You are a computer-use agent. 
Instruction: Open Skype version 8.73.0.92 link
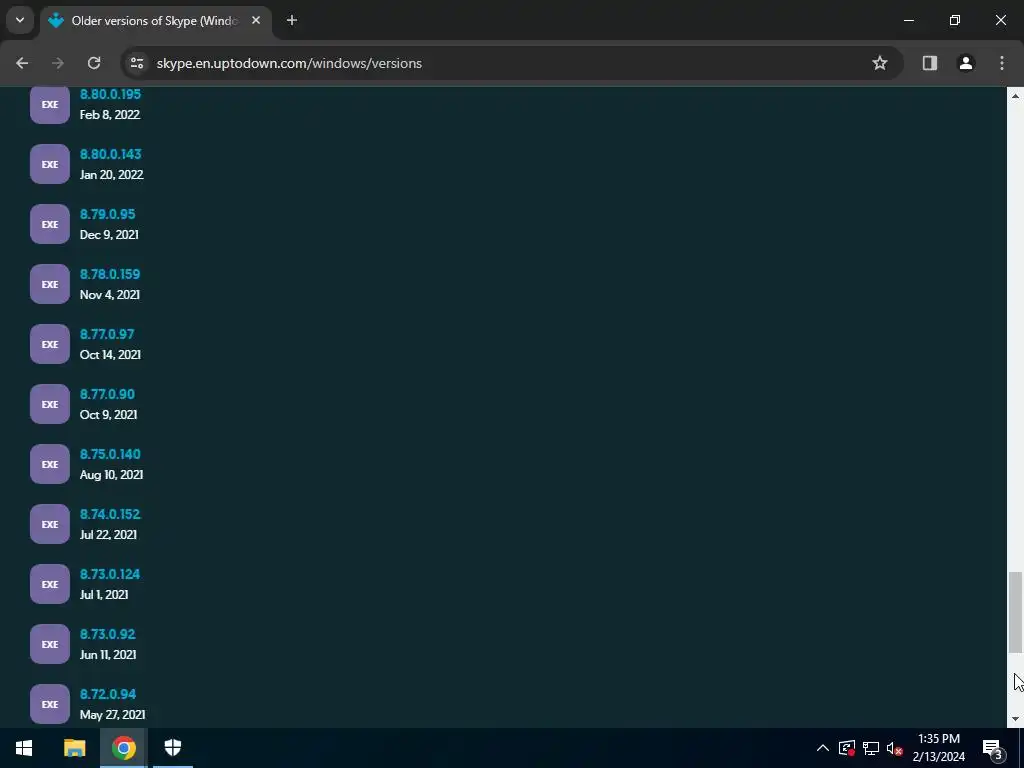(x=107, y=635)
